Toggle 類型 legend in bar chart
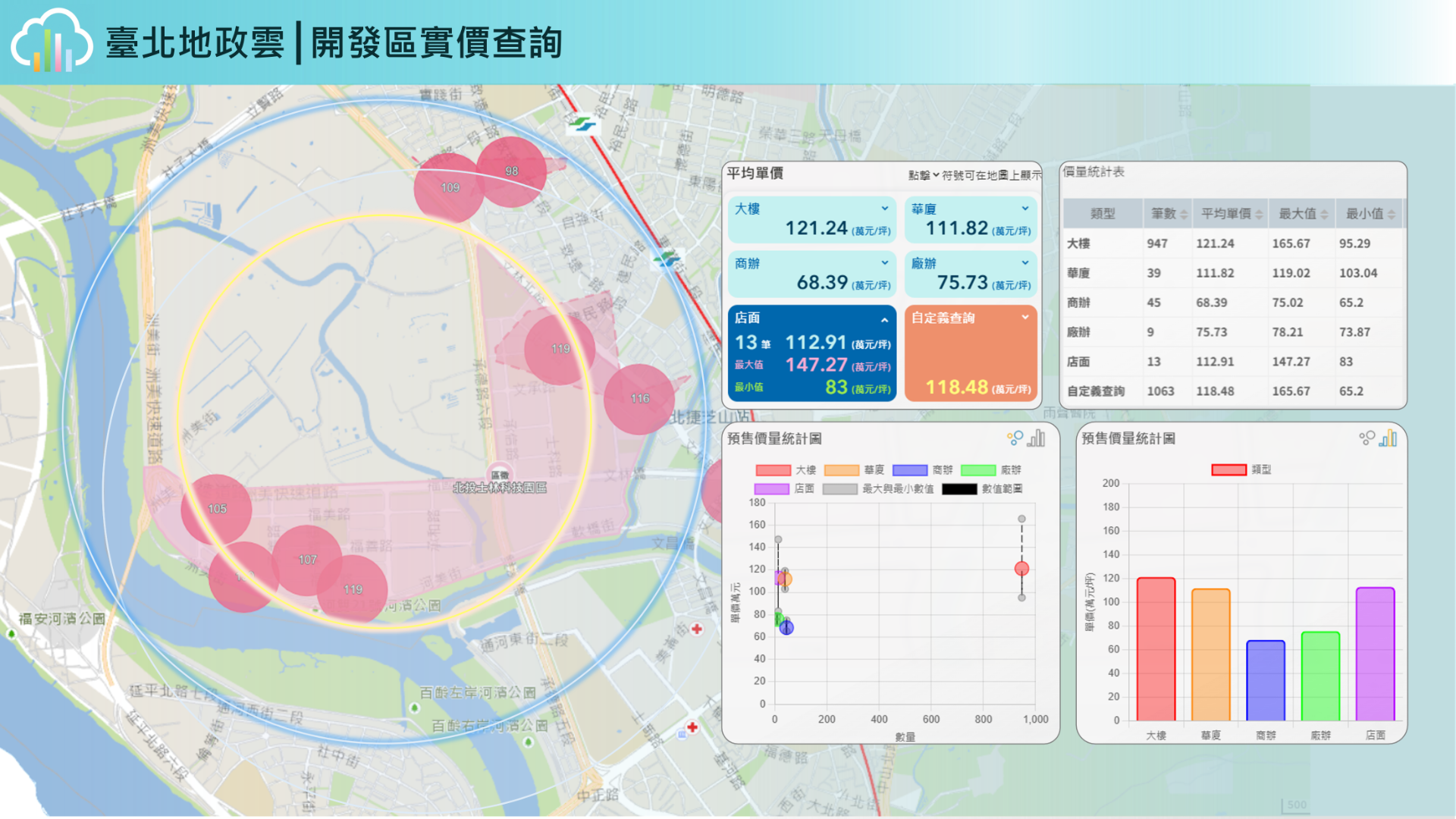Screen dimensions: 1456x819 [1241, 470]
